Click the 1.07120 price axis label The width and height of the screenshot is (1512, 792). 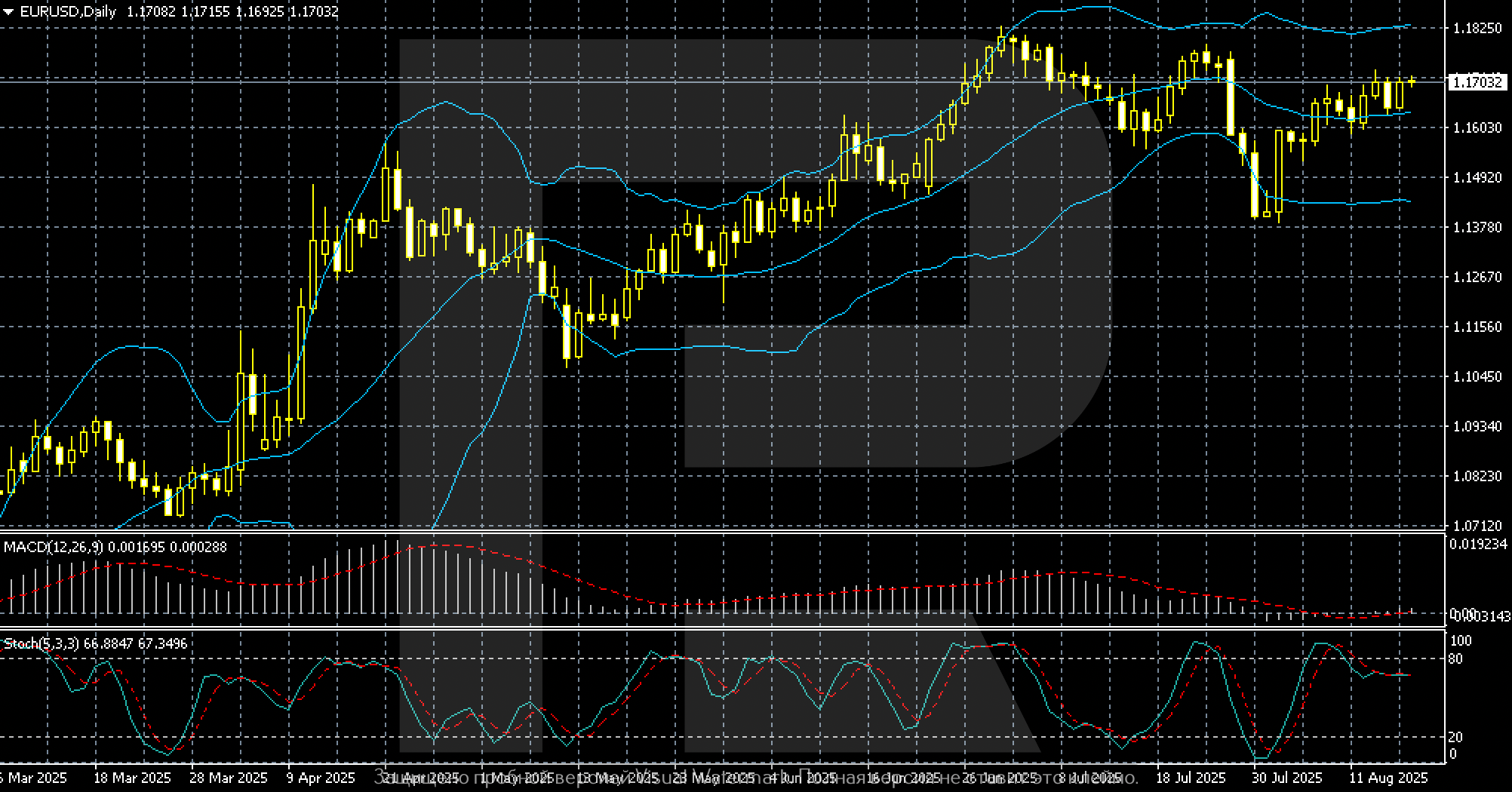pos(1477,526)
